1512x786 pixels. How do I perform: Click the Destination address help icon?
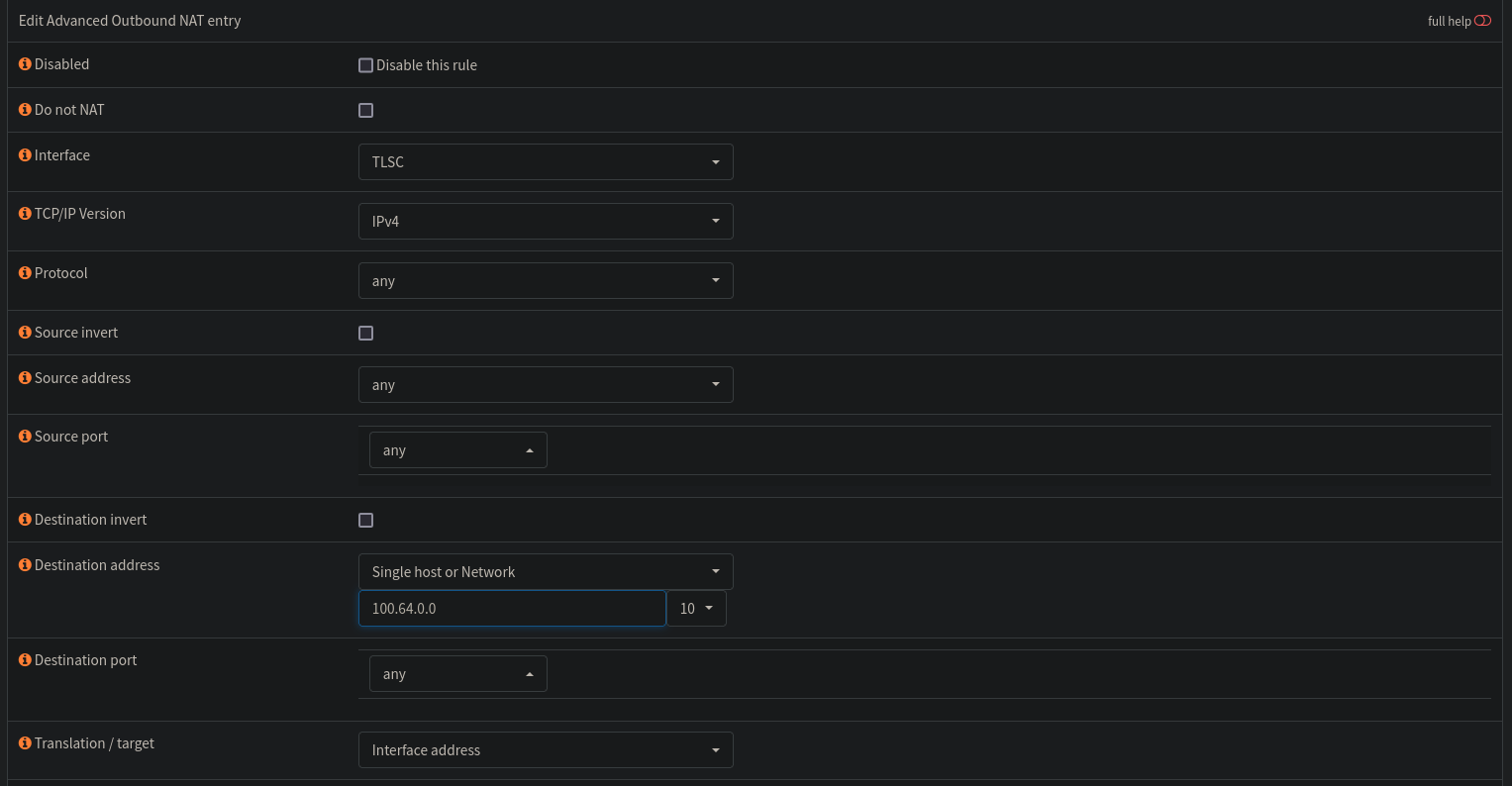pyautogui.click(x=26, y=565)
